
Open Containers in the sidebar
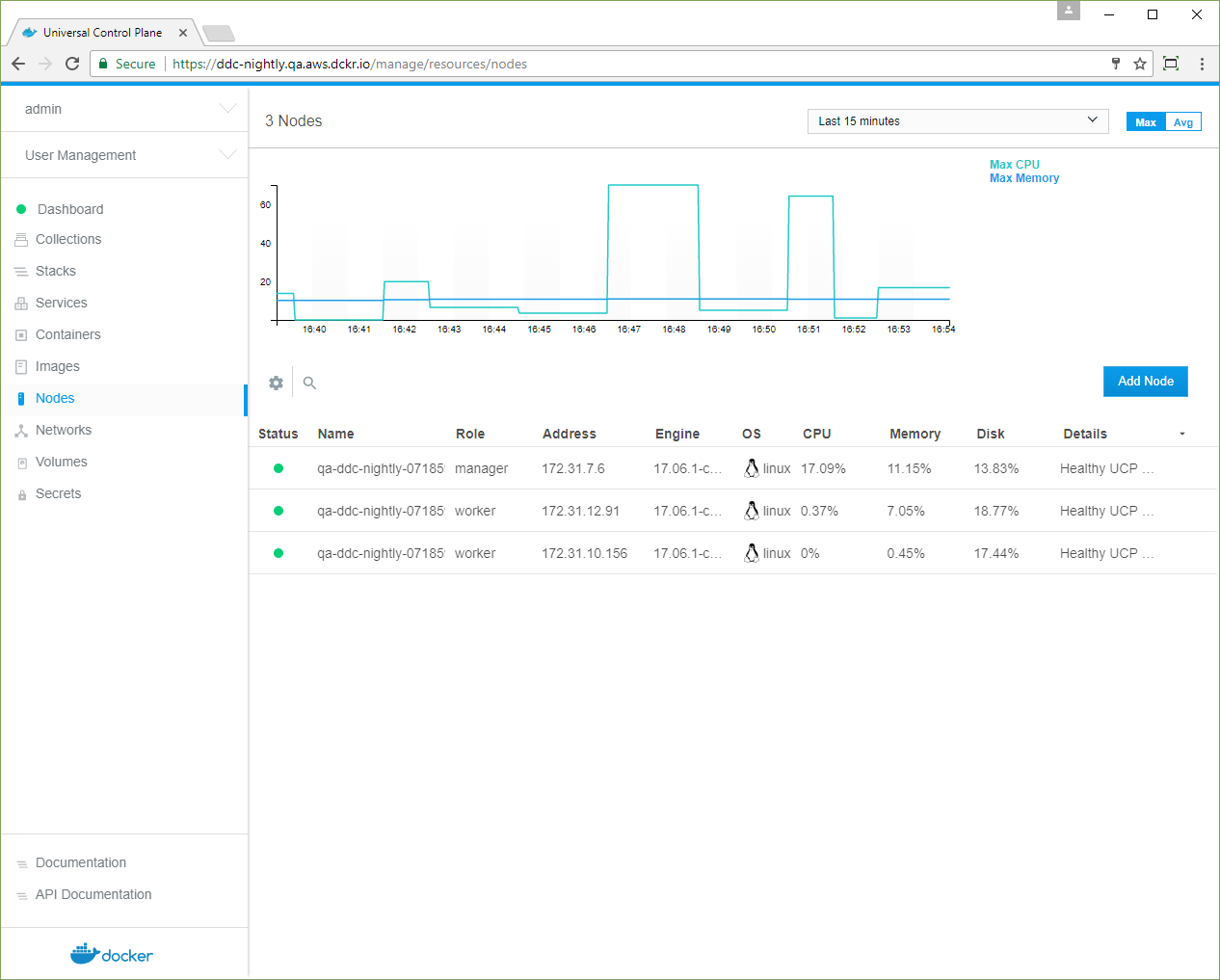click(67, 334)
